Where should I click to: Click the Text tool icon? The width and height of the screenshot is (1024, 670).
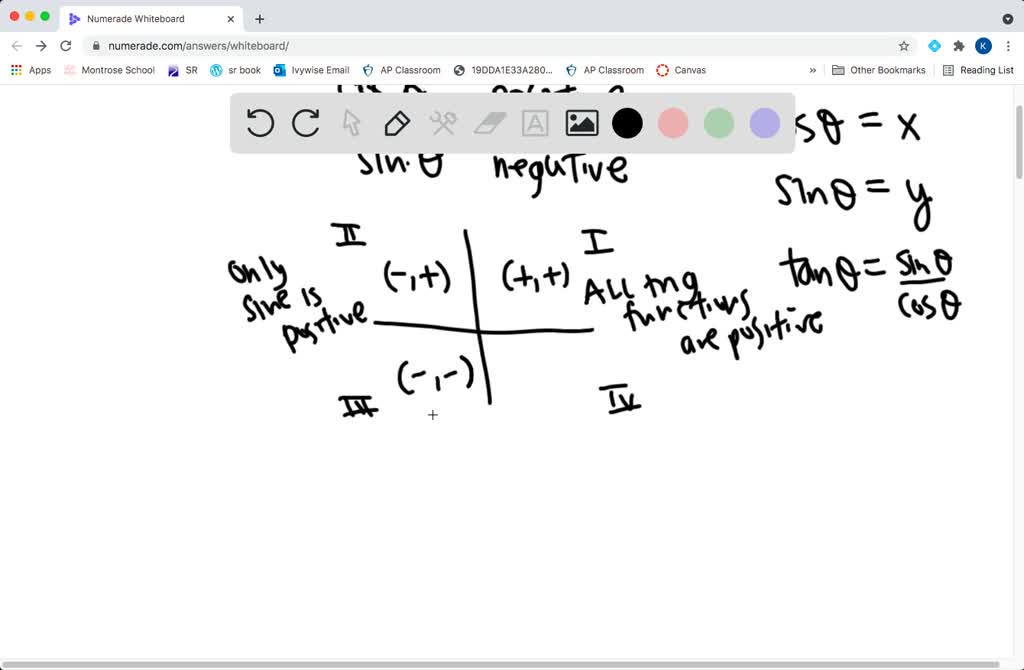coord(535,123)
